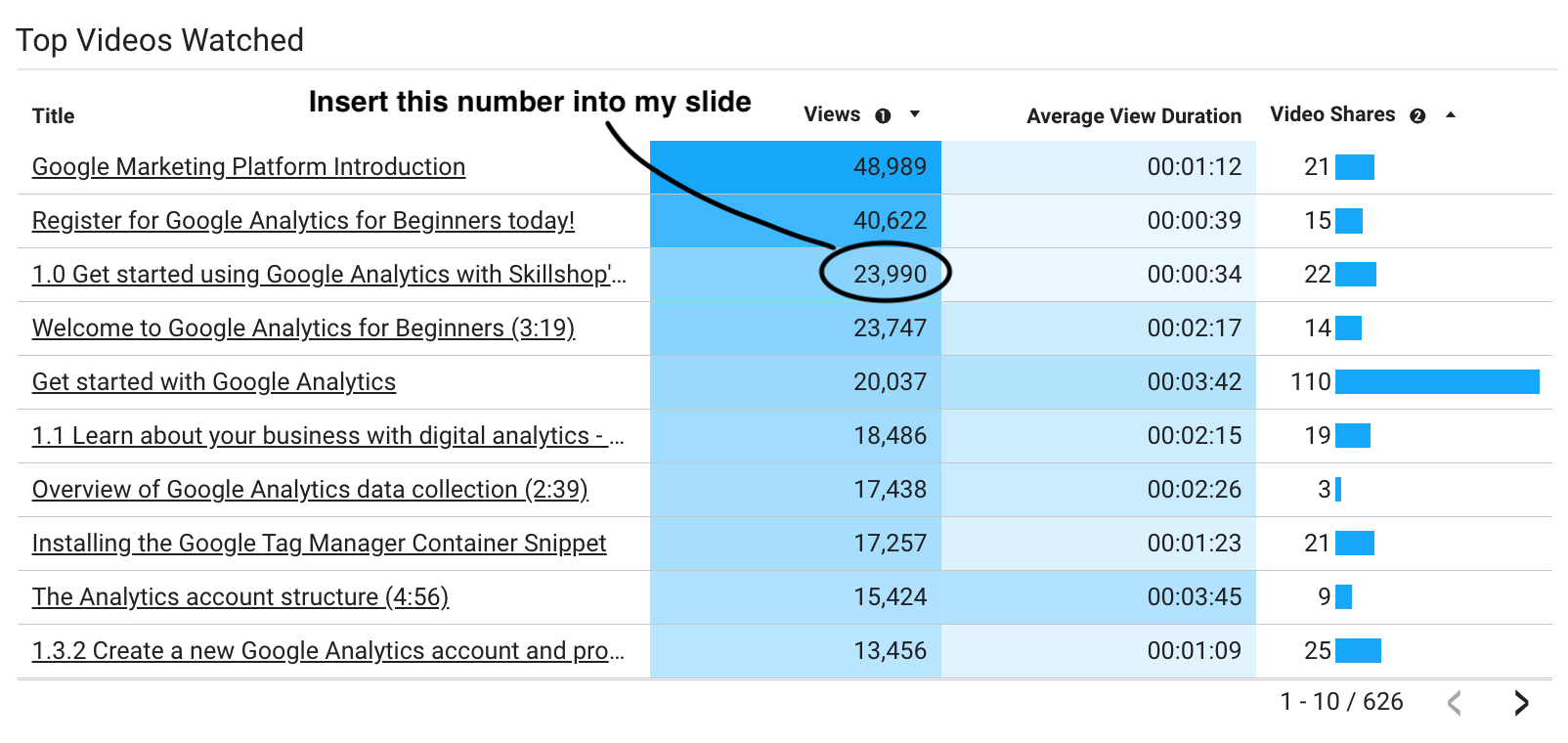The image size is (1568, 743).
Task: Open 1.0 Get started using Google Analytics link
Action: click(x=328, y=275)
